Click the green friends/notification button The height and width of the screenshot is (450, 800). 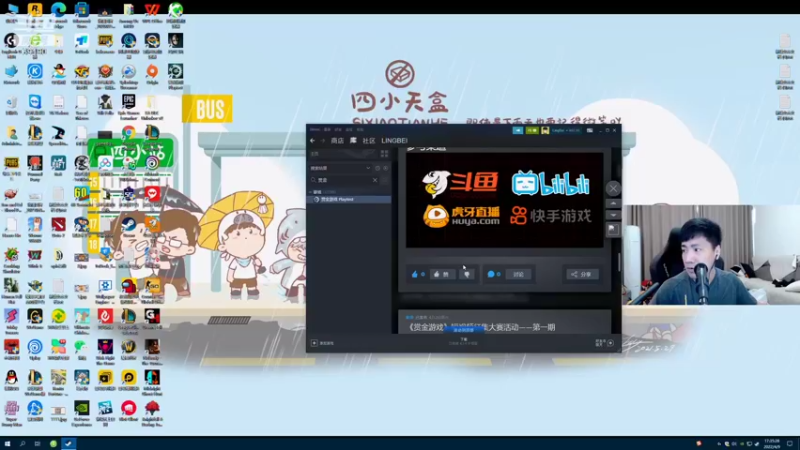tap(532, 131)
